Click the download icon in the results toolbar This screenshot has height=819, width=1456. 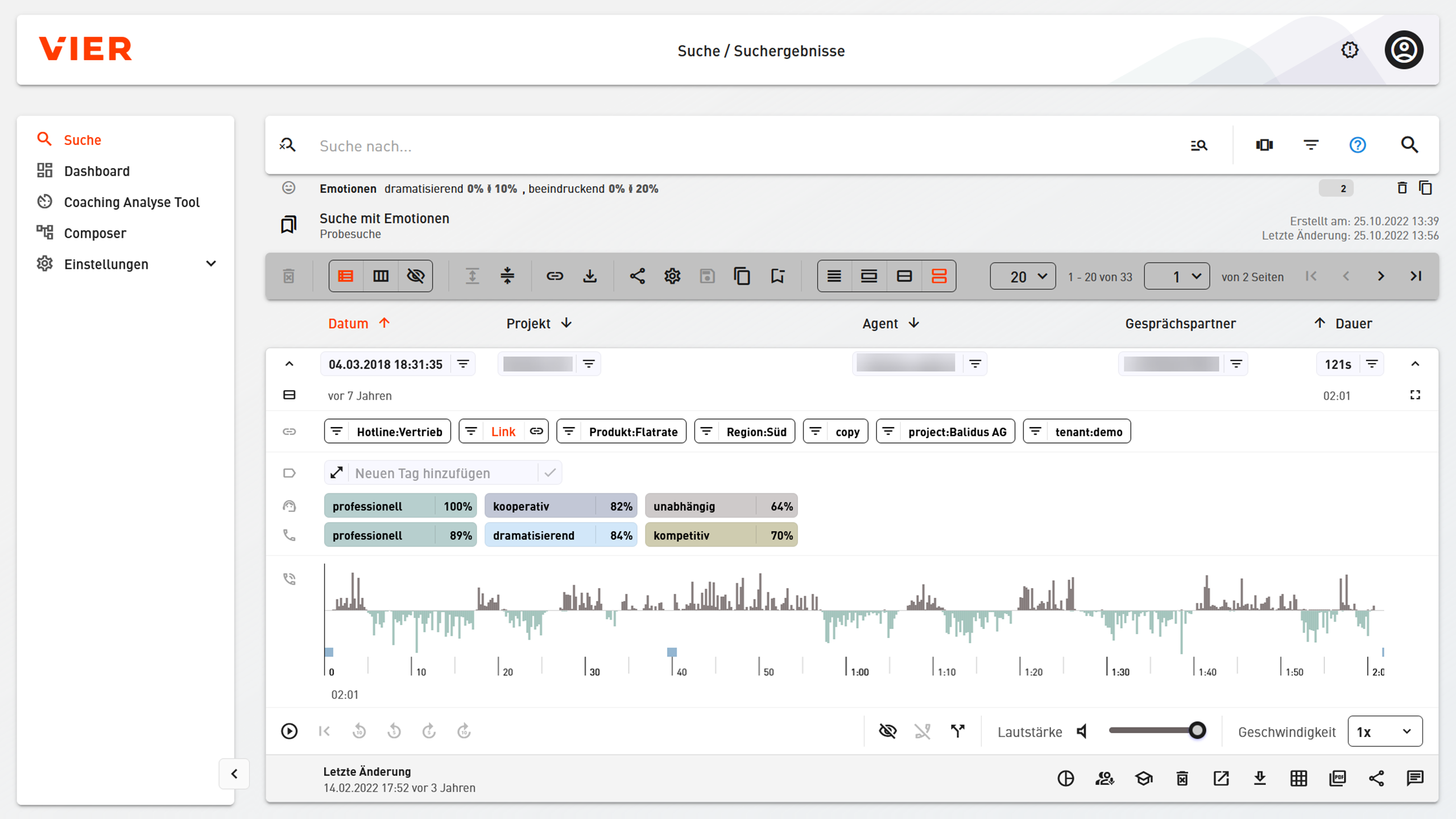tap(590, 276)
